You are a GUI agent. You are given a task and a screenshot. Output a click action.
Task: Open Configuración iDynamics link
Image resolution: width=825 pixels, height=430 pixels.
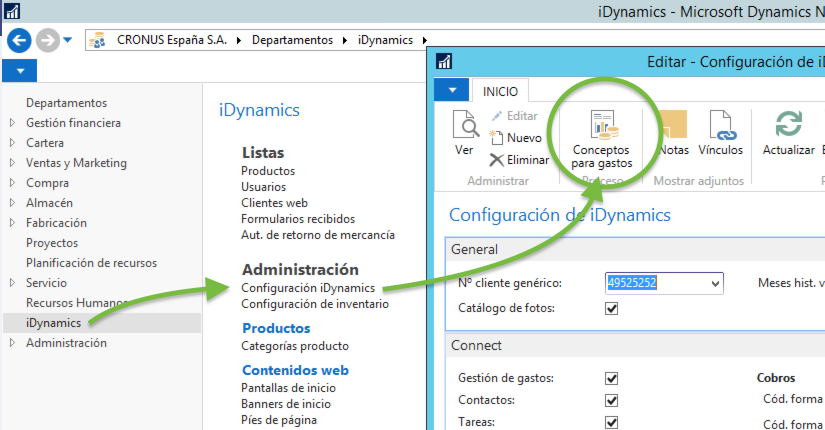(308, 288)
